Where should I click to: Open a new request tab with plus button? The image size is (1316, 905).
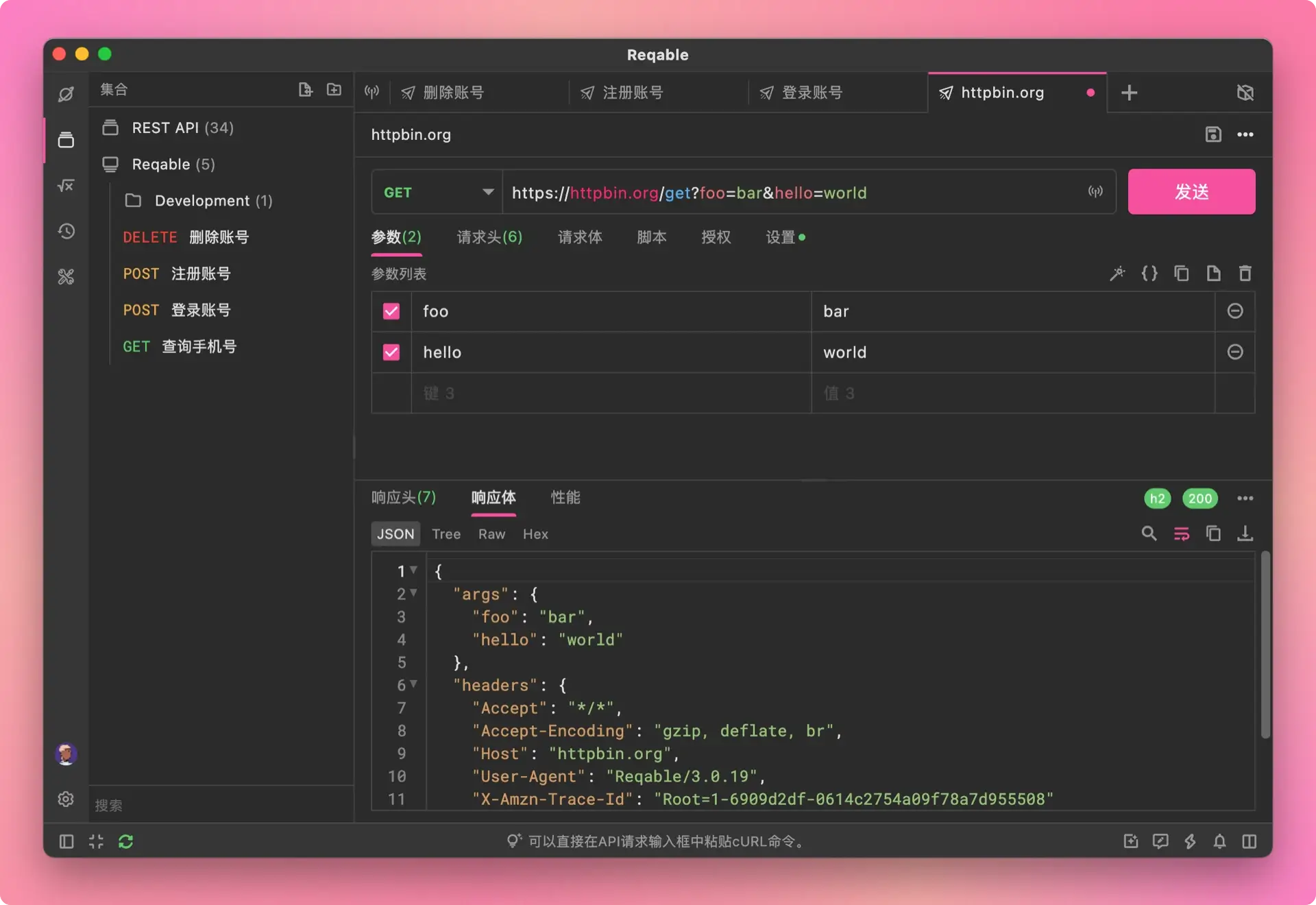point(1130,92)
